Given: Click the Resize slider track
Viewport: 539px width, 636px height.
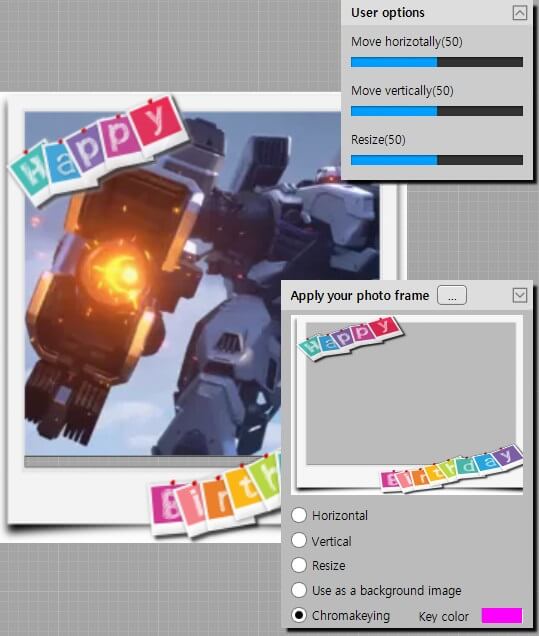Looking at the screenshot, I should [x=437, y=160].
